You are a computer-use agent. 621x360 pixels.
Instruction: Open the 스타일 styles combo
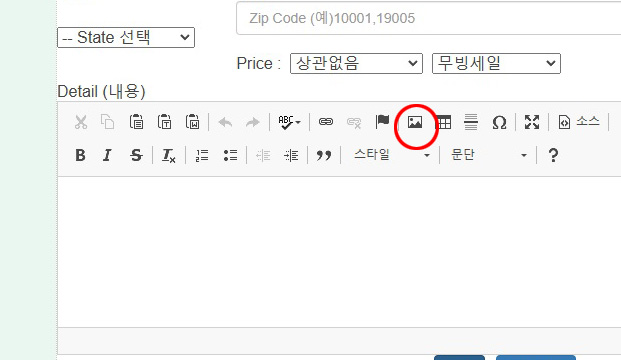click(391, 155)
